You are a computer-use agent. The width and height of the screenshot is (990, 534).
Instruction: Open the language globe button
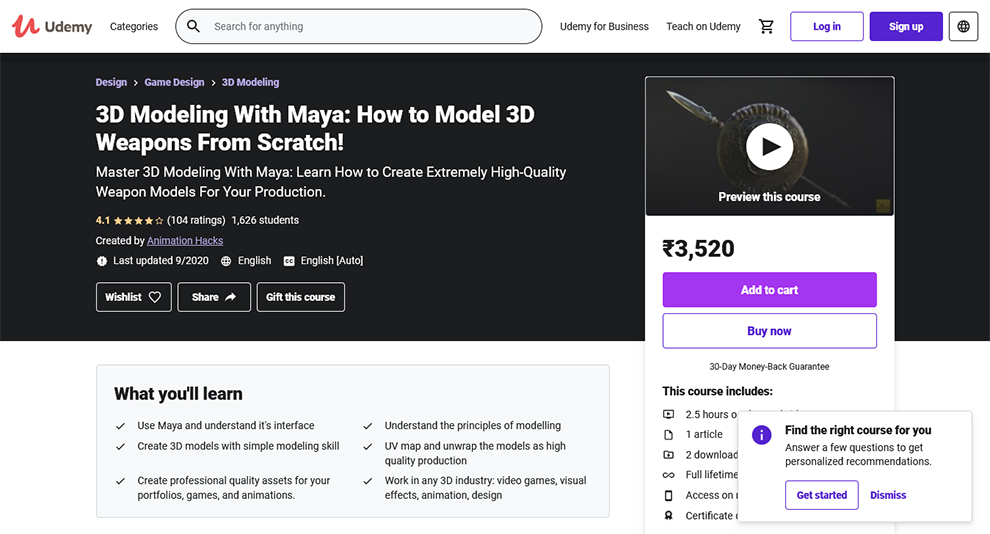[x=963, y=27]
